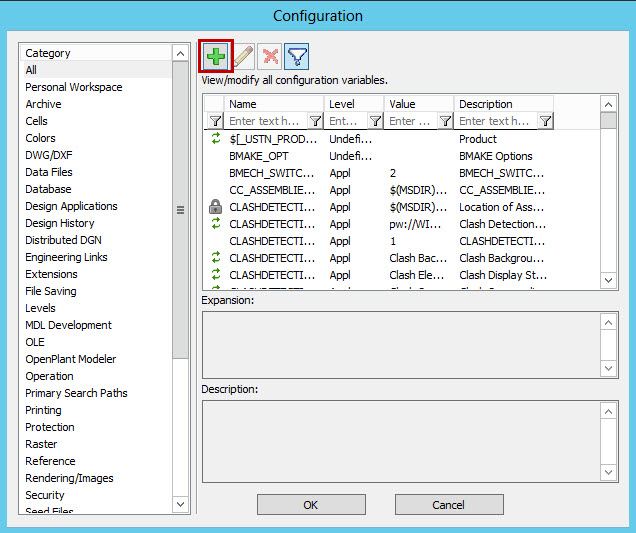Viewport: 636px width, 533px height.
Task: Click the red X Delete variable icon
Action: tap(270, 56)
